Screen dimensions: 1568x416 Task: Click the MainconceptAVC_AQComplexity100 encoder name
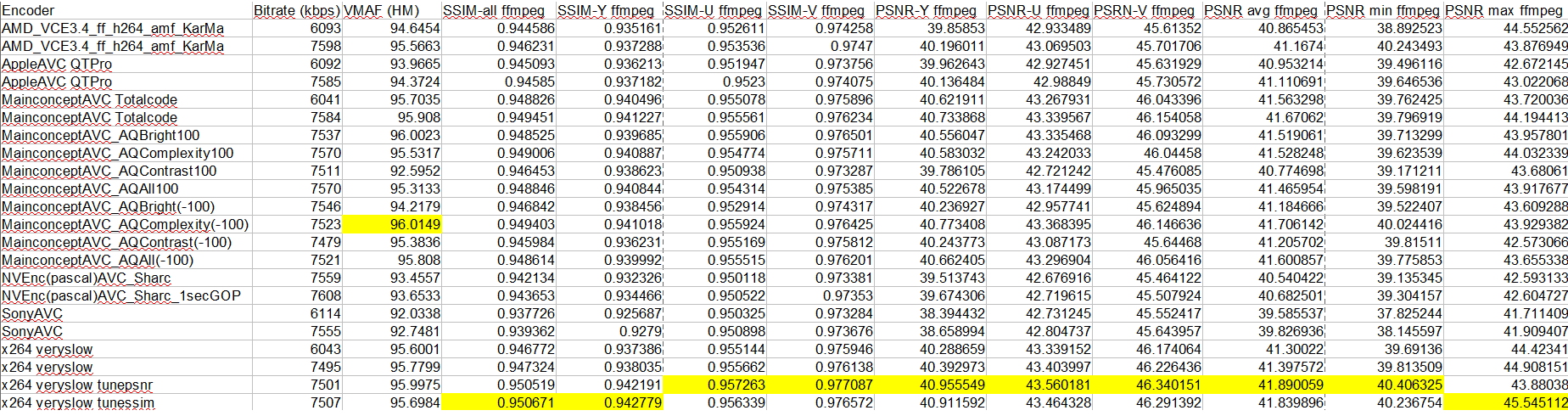coord(126,153)
